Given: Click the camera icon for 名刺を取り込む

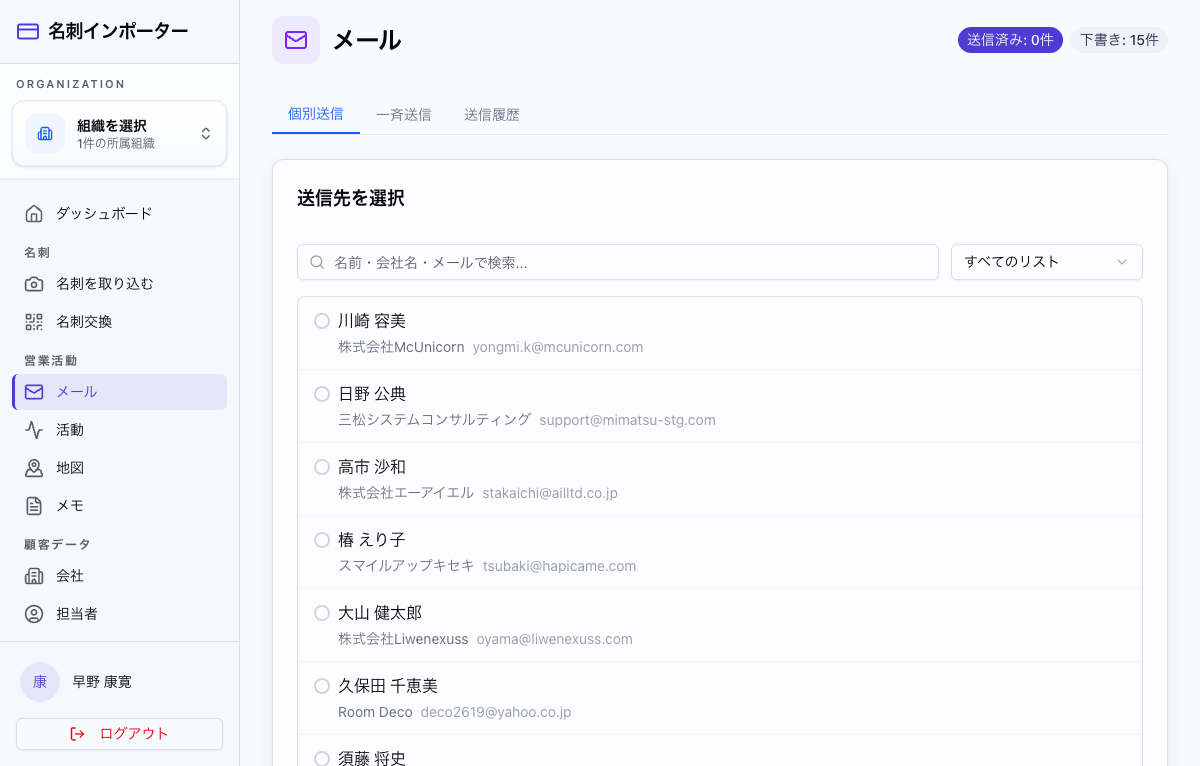Looking at the screenshot, I should (x=34, y=284).
